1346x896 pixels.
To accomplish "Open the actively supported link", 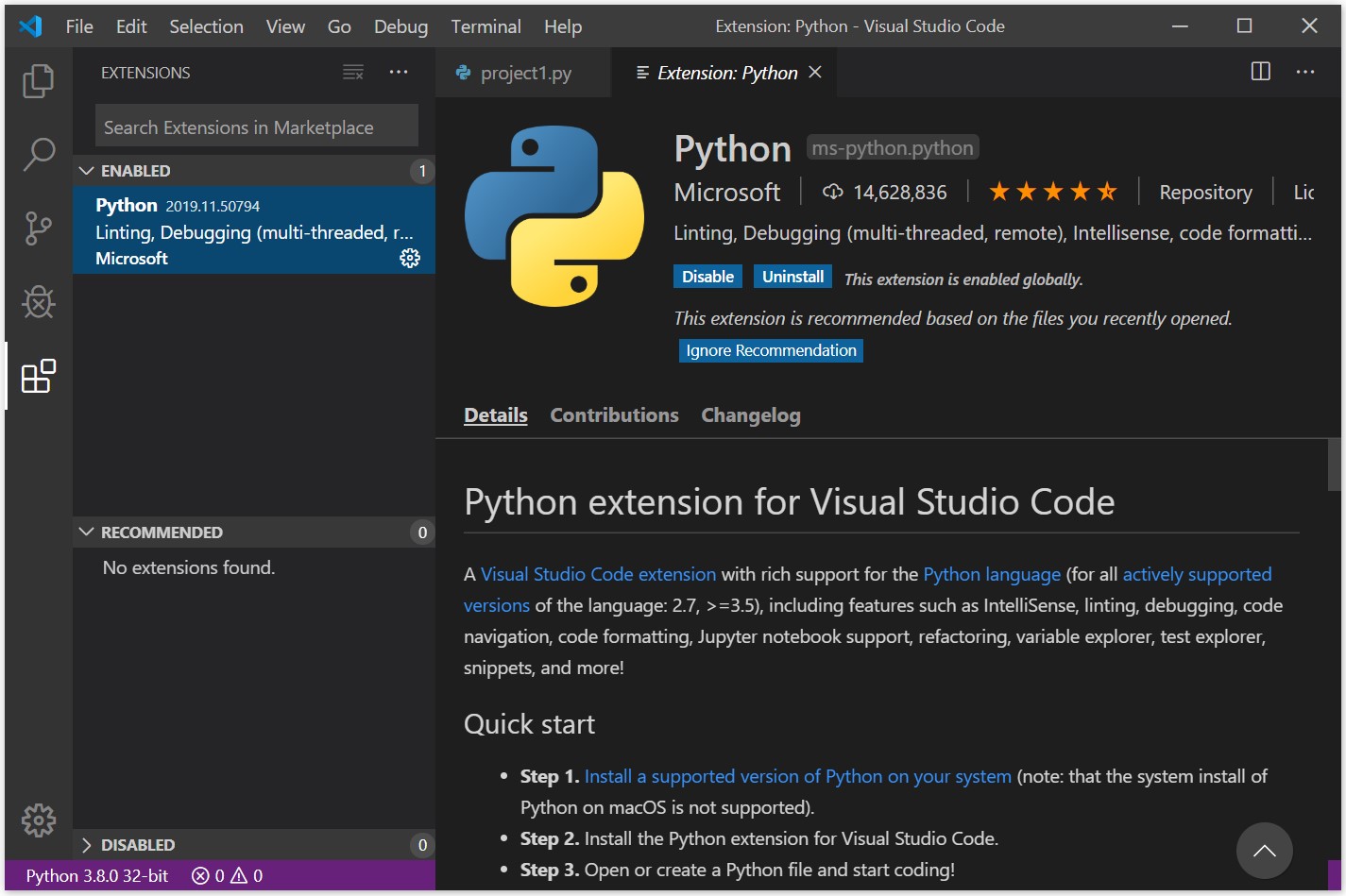I will 1197,574.
